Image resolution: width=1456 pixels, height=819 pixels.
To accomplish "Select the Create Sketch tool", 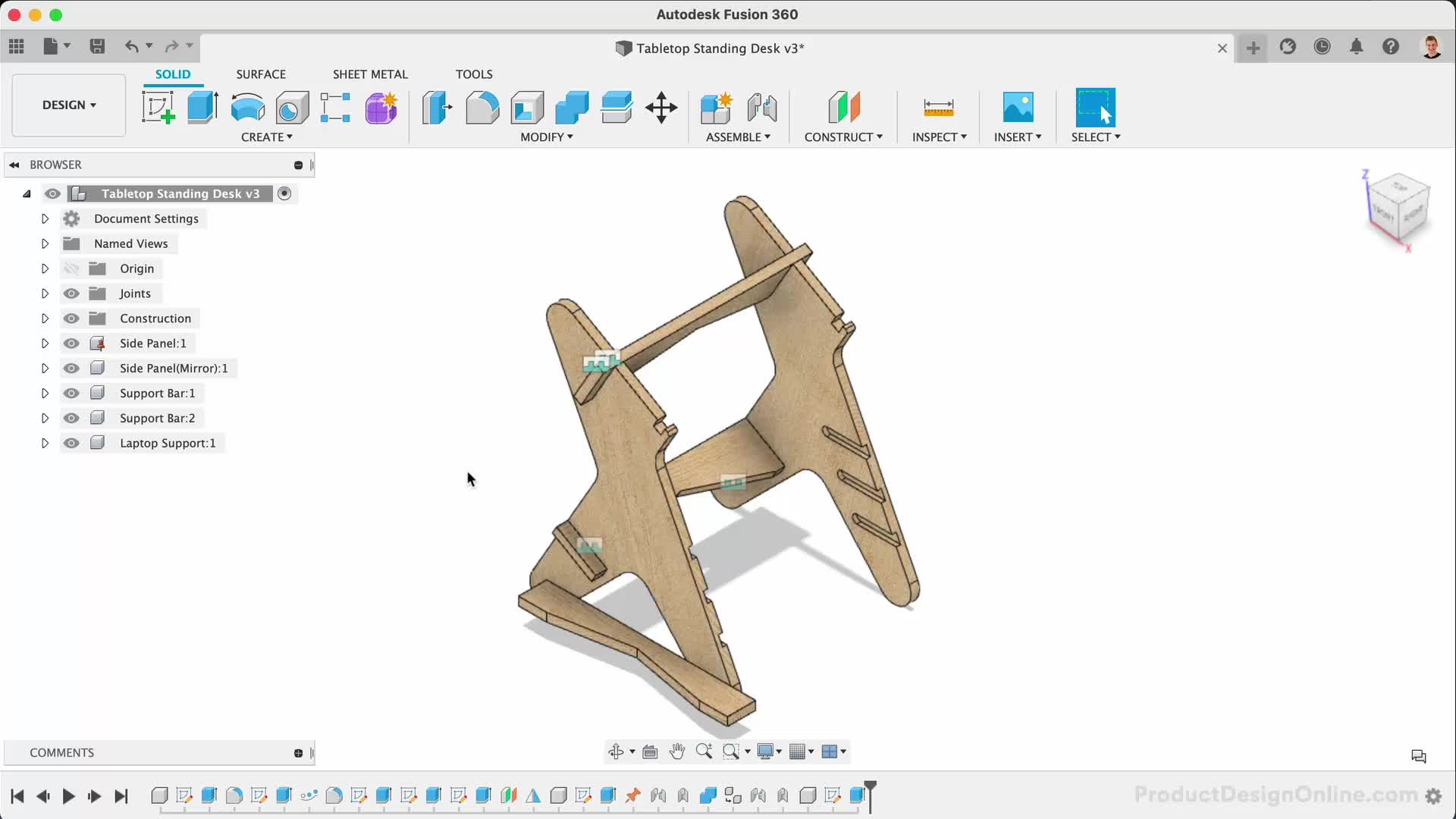I will pyautogui.click(x=158, y=107).
